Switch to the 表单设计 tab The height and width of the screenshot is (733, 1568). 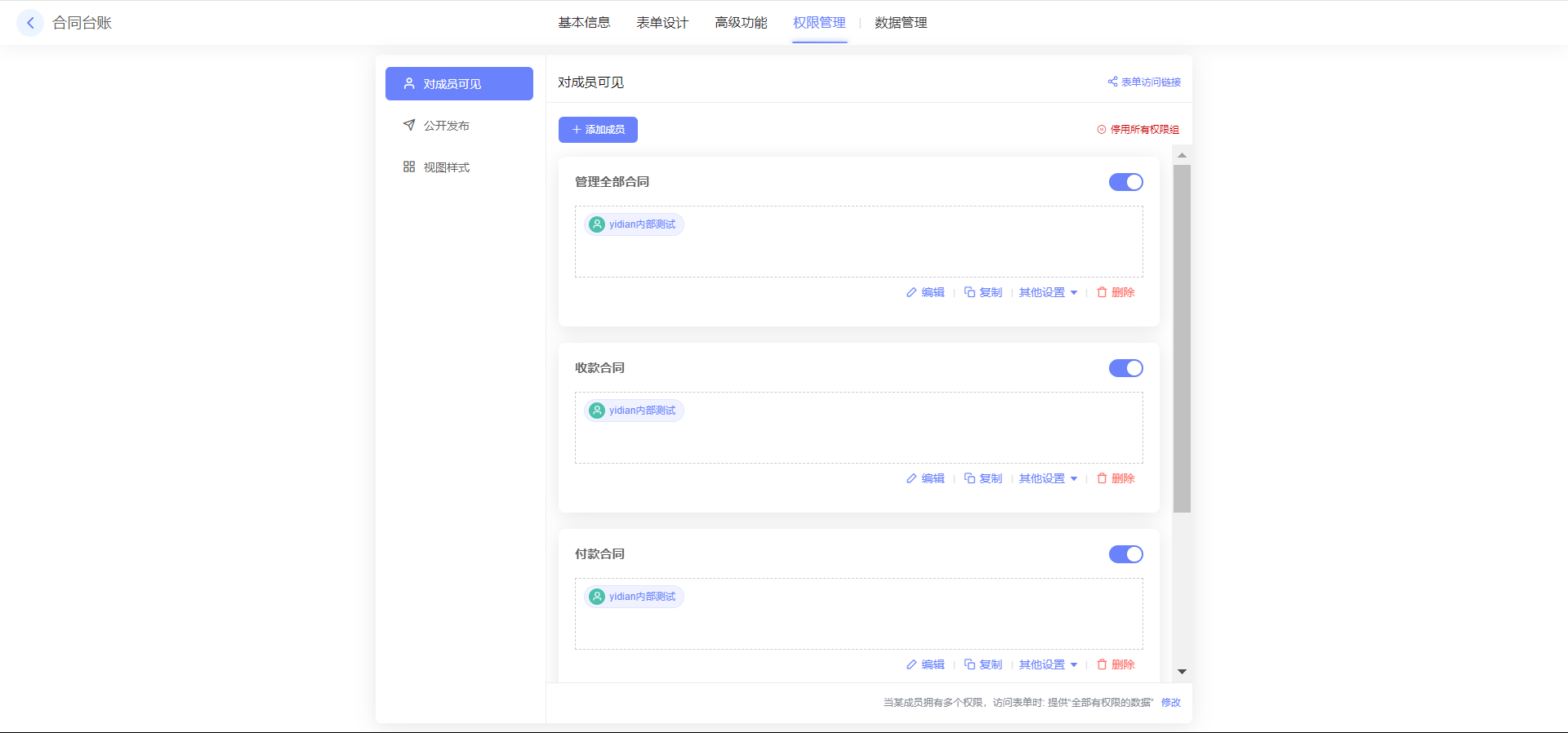pyautogui.click(x=662, y=23)
